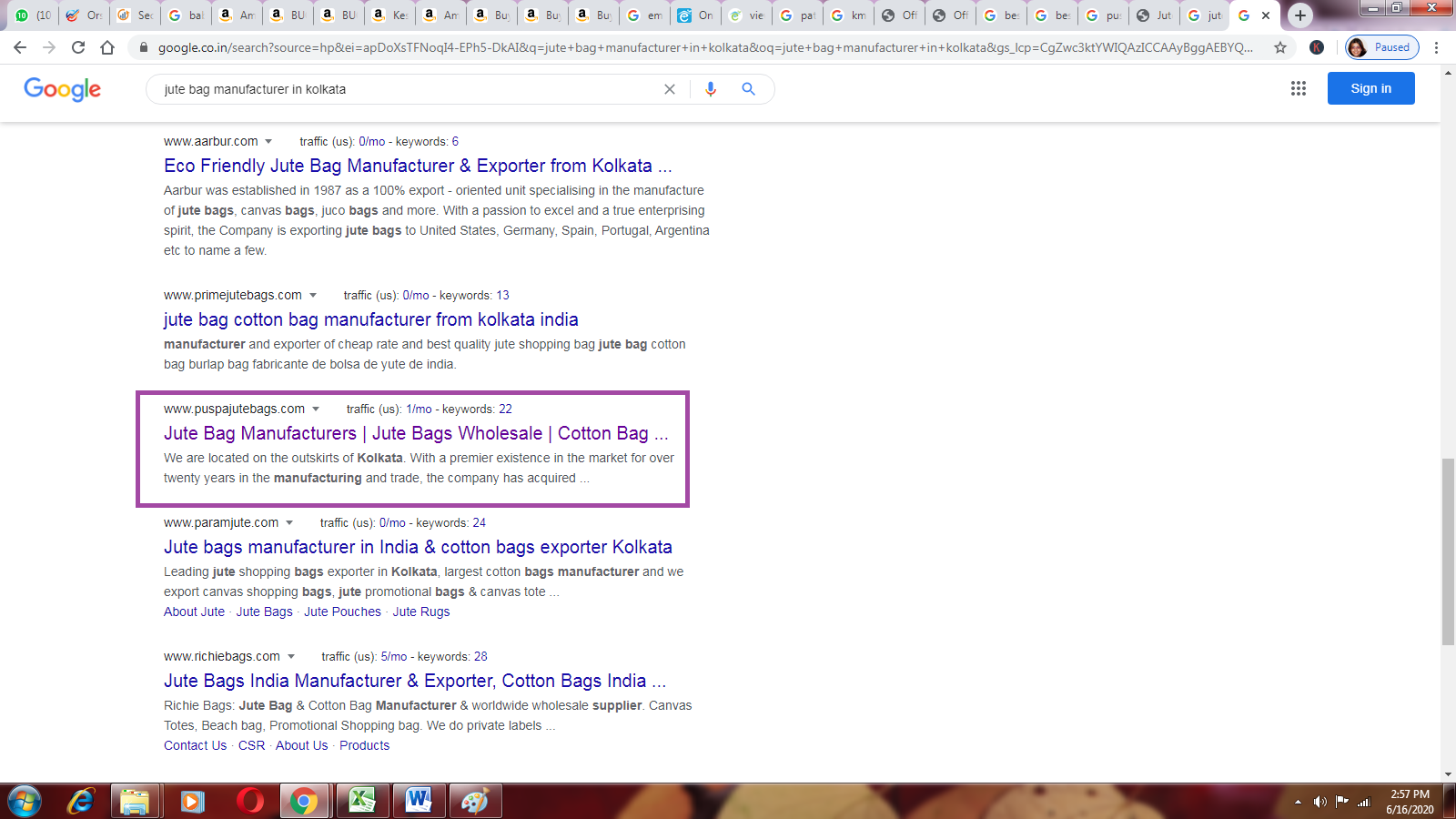Switch to Word on the taskbar

419,802
